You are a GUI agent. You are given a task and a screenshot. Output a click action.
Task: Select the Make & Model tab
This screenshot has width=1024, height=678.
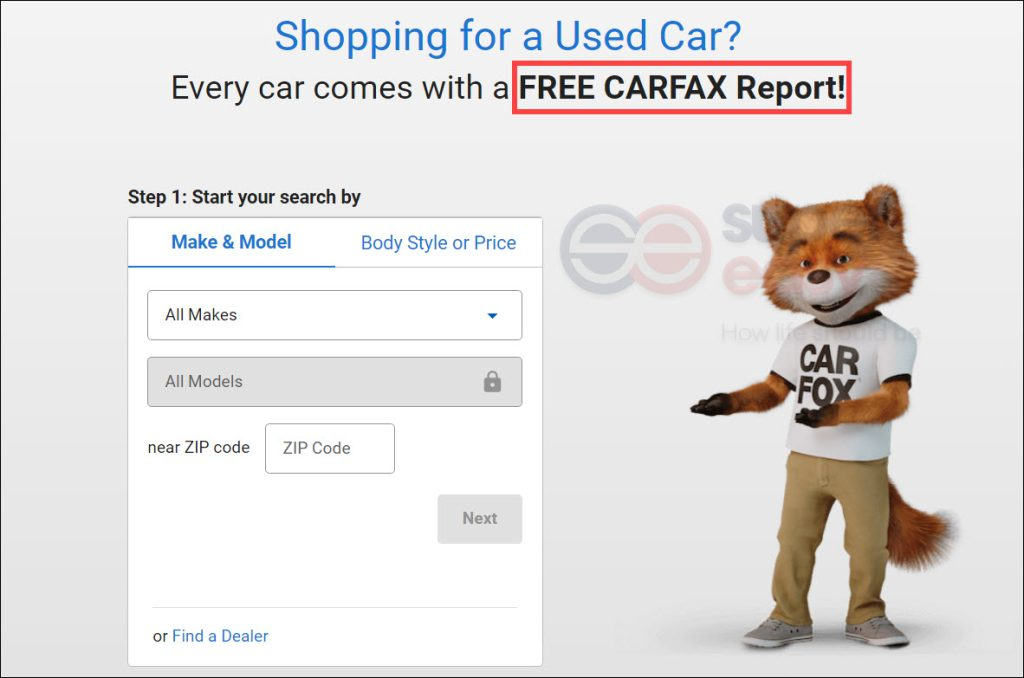tap(231, 242)
